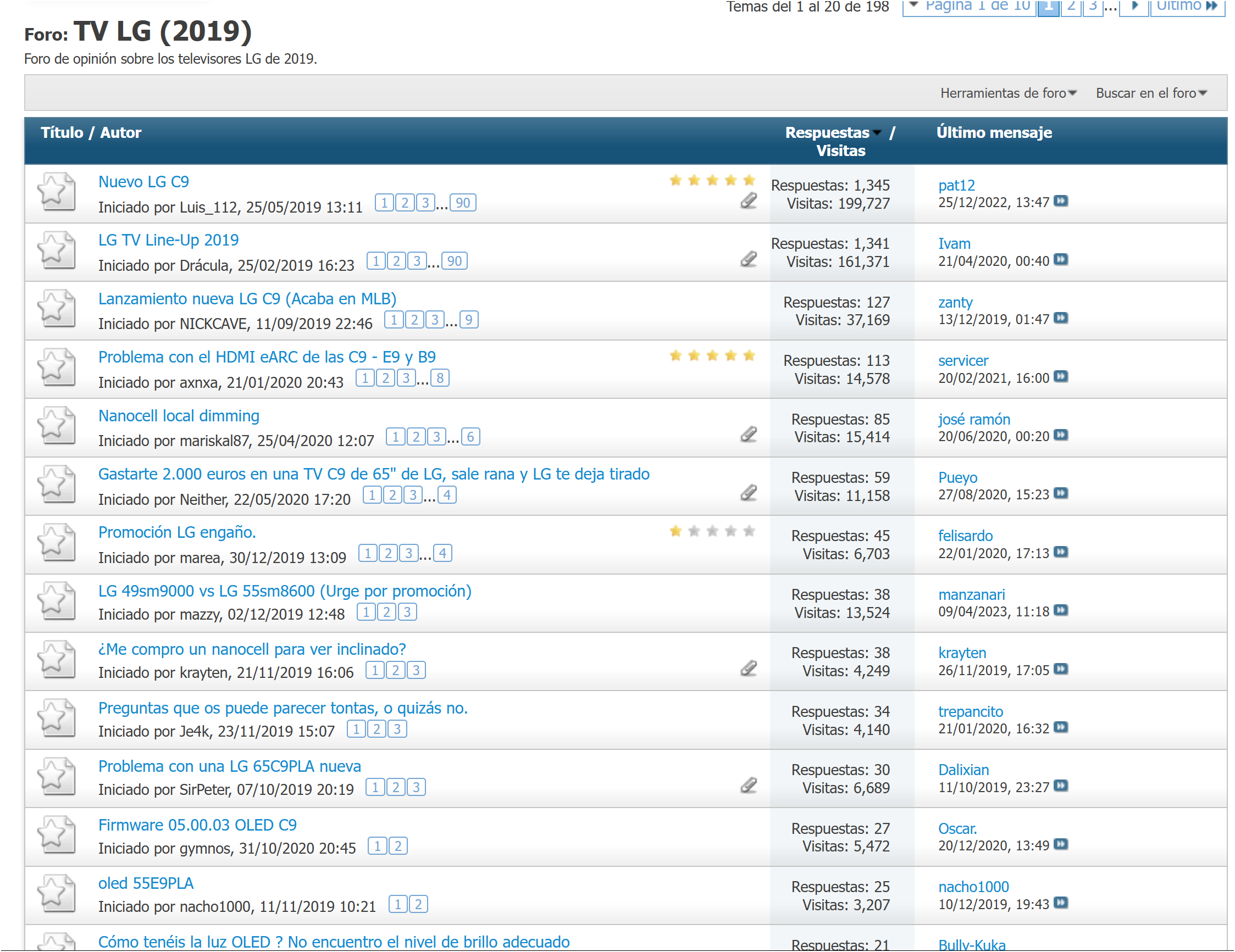Click attachment paperclip on LG TV Line-Up 2019
This screenshot has height=952, width=1235.
pos(749,259)
